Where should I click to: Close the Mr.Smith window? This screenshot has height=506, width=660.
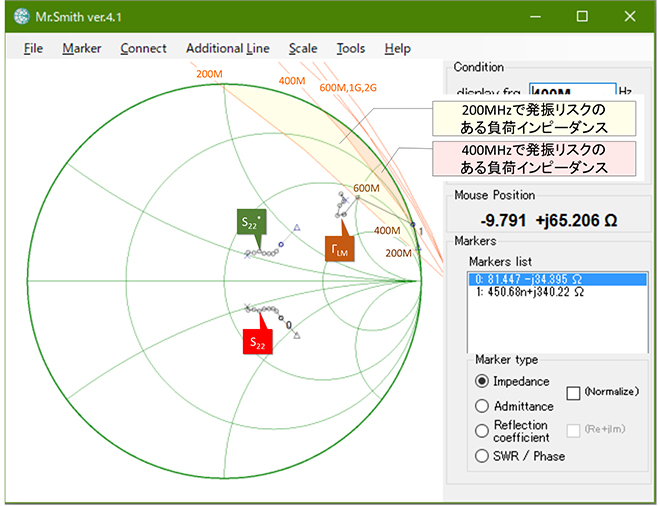(x=630, y=16)
